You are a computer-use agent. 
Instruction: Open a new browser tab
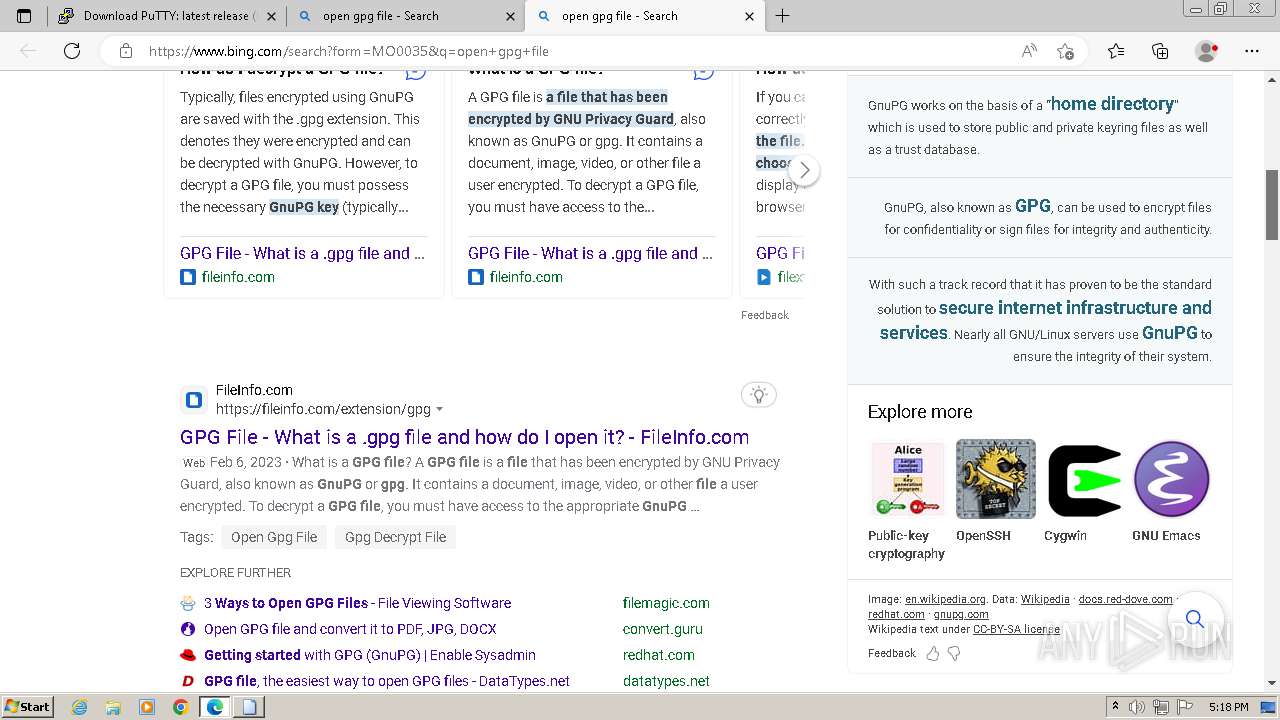tap(783, 16)
